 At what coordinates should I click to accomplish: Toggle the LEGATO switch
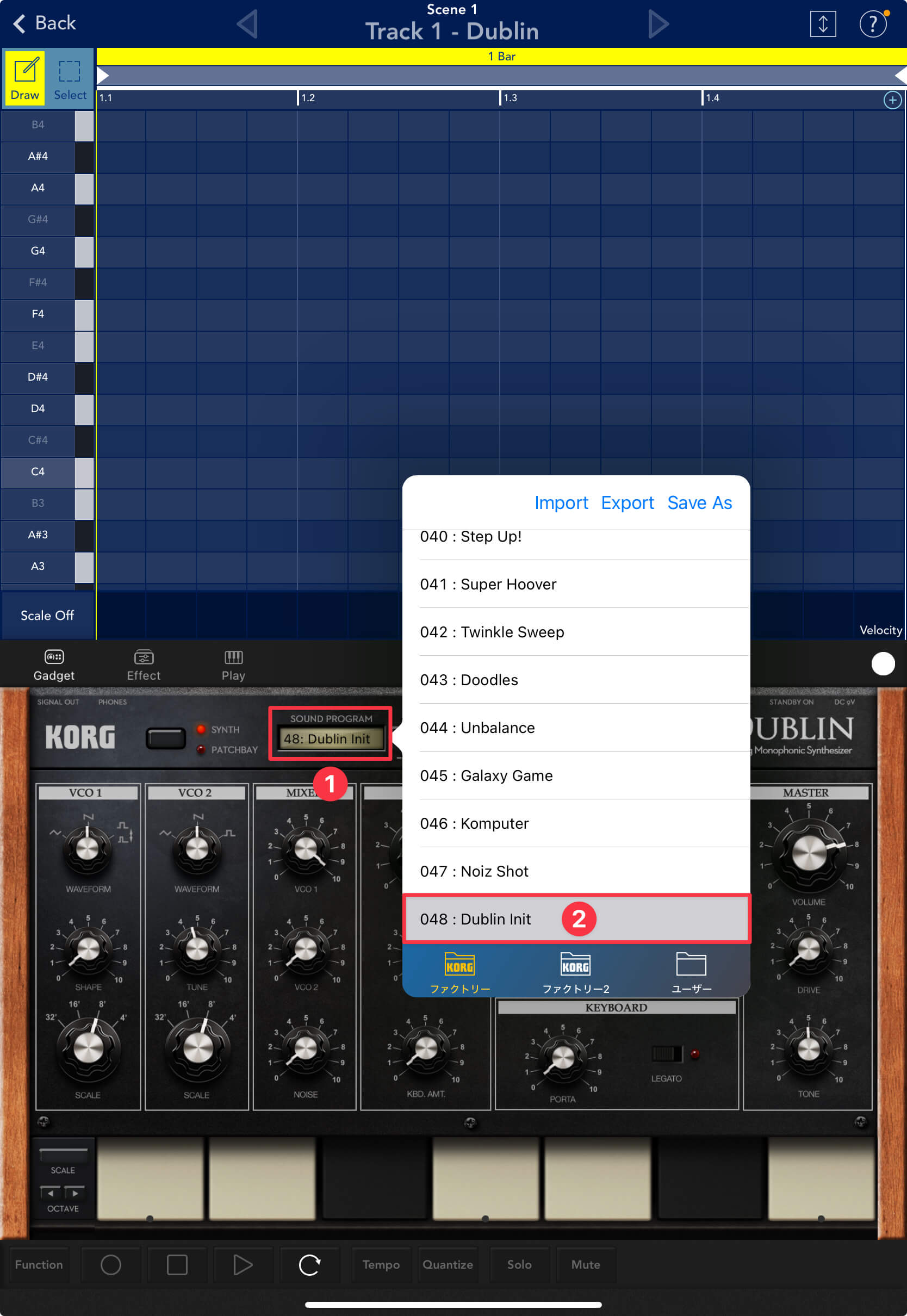[x=666, y=1054]
